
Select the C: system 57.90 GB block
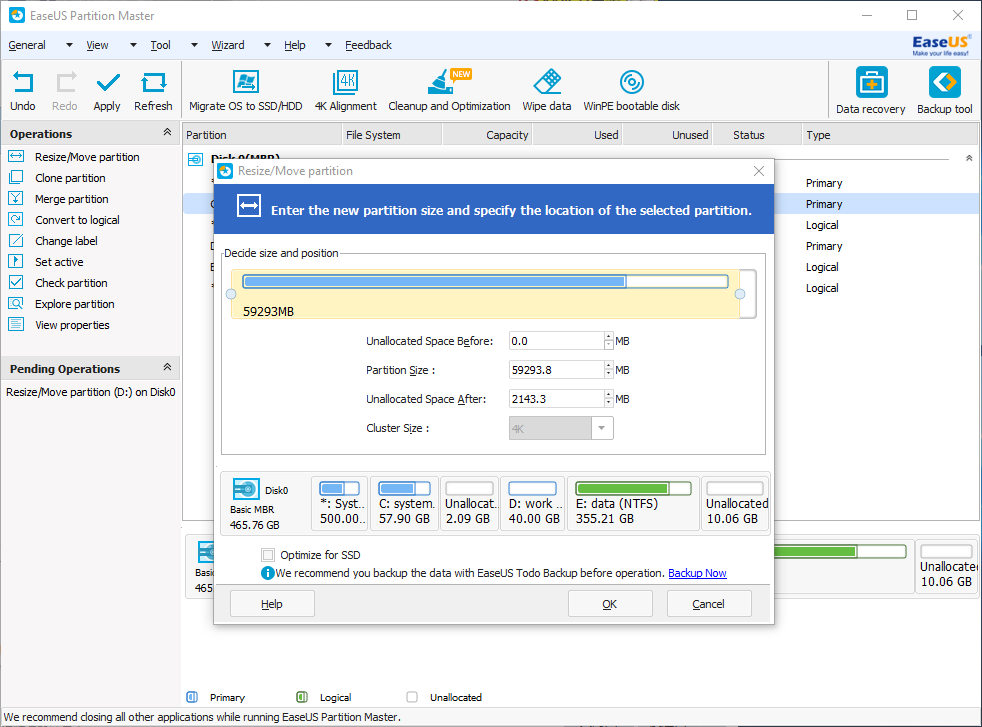[x=405, y=503]
